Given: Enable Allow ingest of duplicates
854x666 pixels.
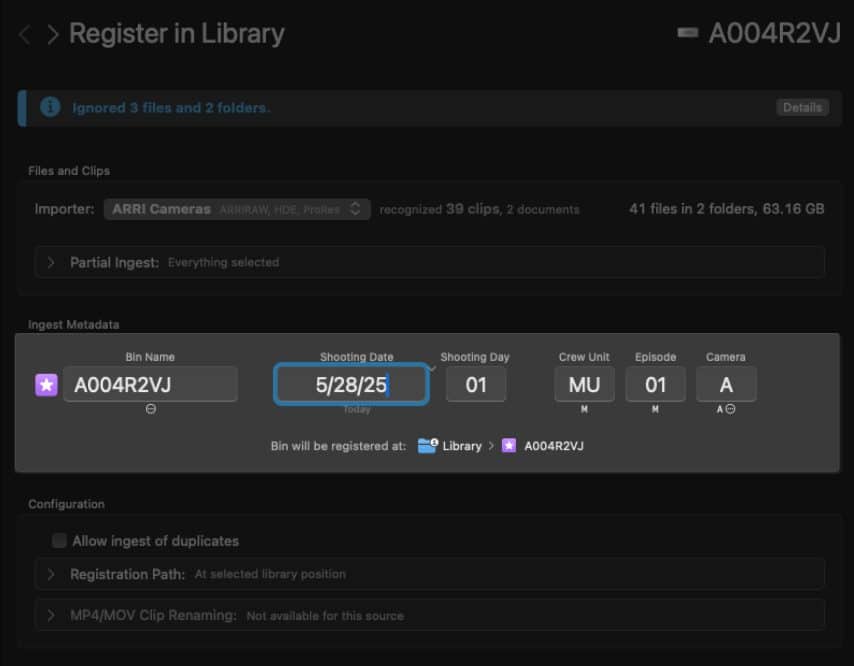Looking at the screenshot, I should (58, 540).
